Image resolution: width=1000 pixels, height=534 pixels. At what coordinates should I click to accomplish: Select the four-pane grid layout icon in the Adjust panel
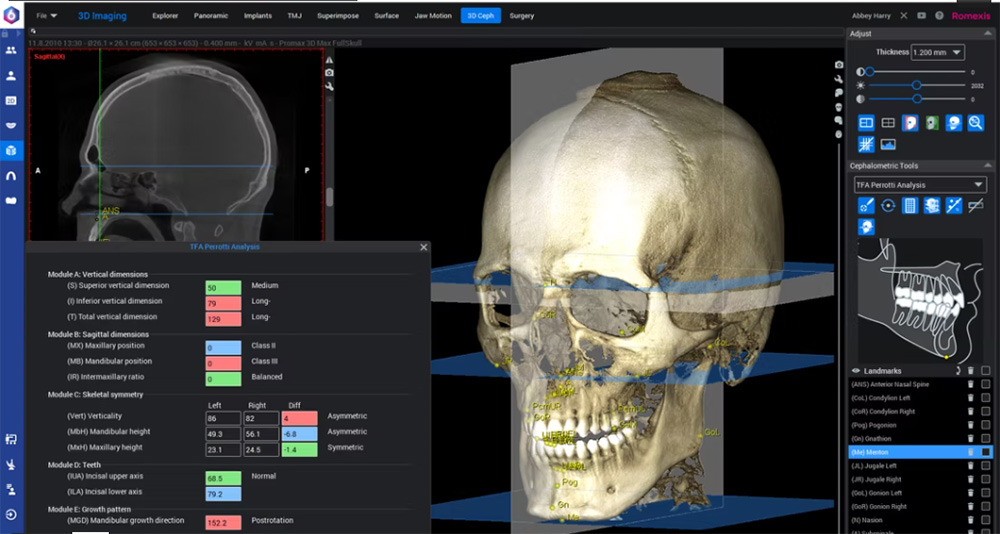pos(888,122)
